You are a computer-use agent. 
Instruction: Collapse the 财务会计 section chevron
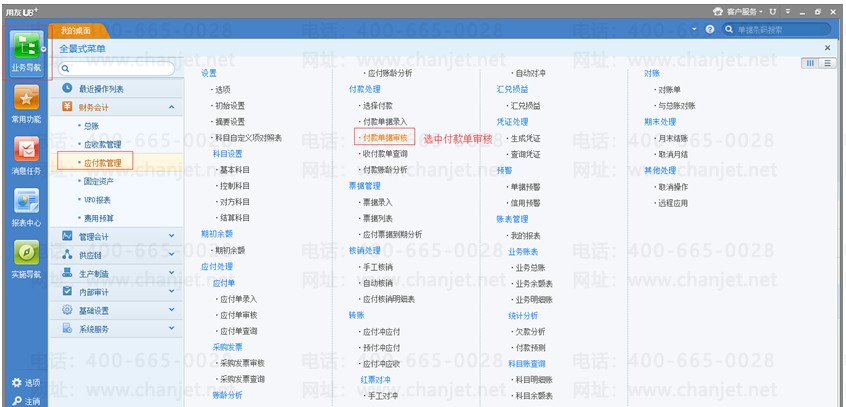(x=172, y=107)
